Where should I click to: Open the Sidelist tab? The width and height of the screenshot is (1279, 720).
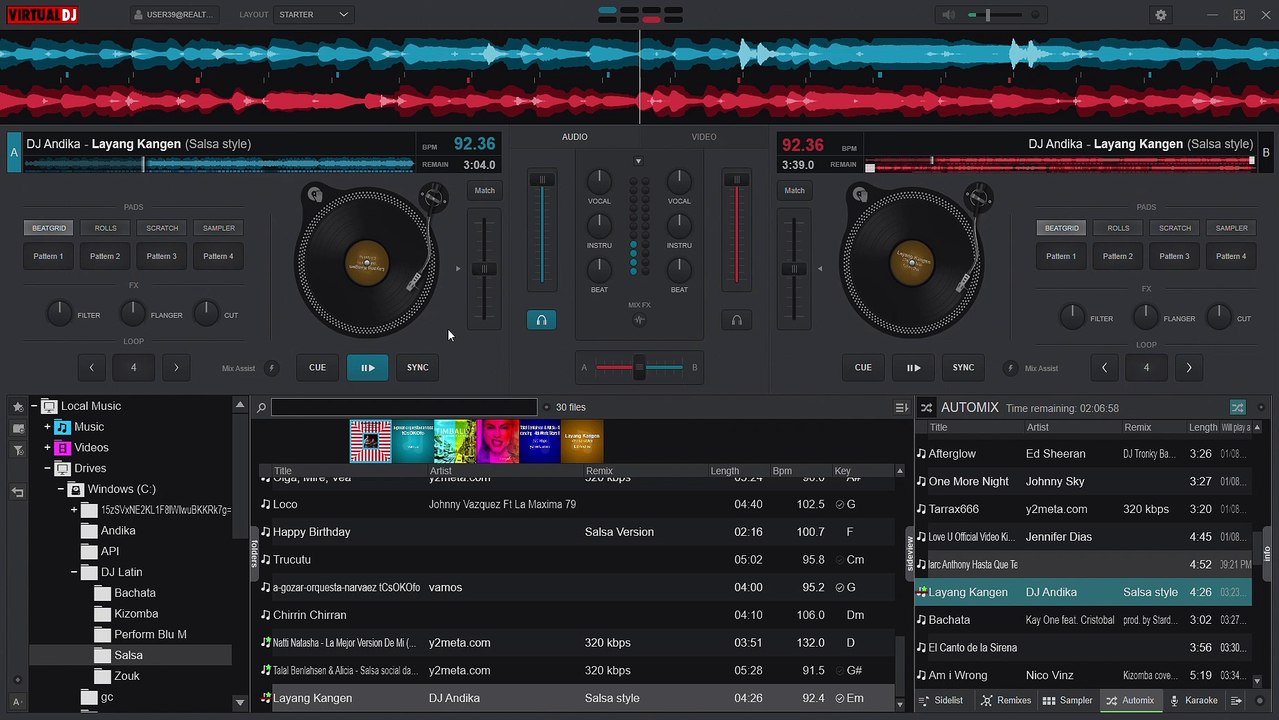click(941, 701)
